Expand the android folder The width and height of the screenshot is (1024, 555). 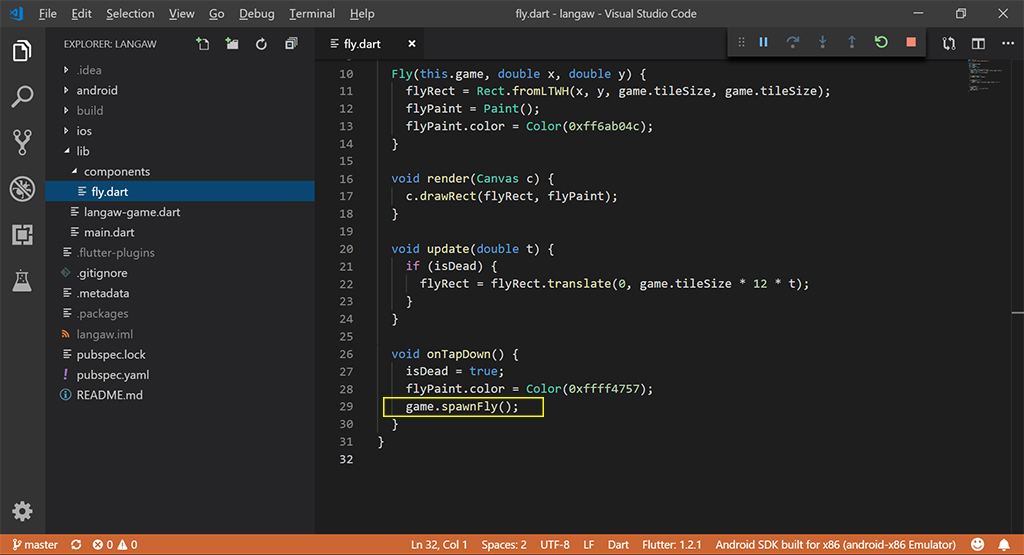point(96,90)
